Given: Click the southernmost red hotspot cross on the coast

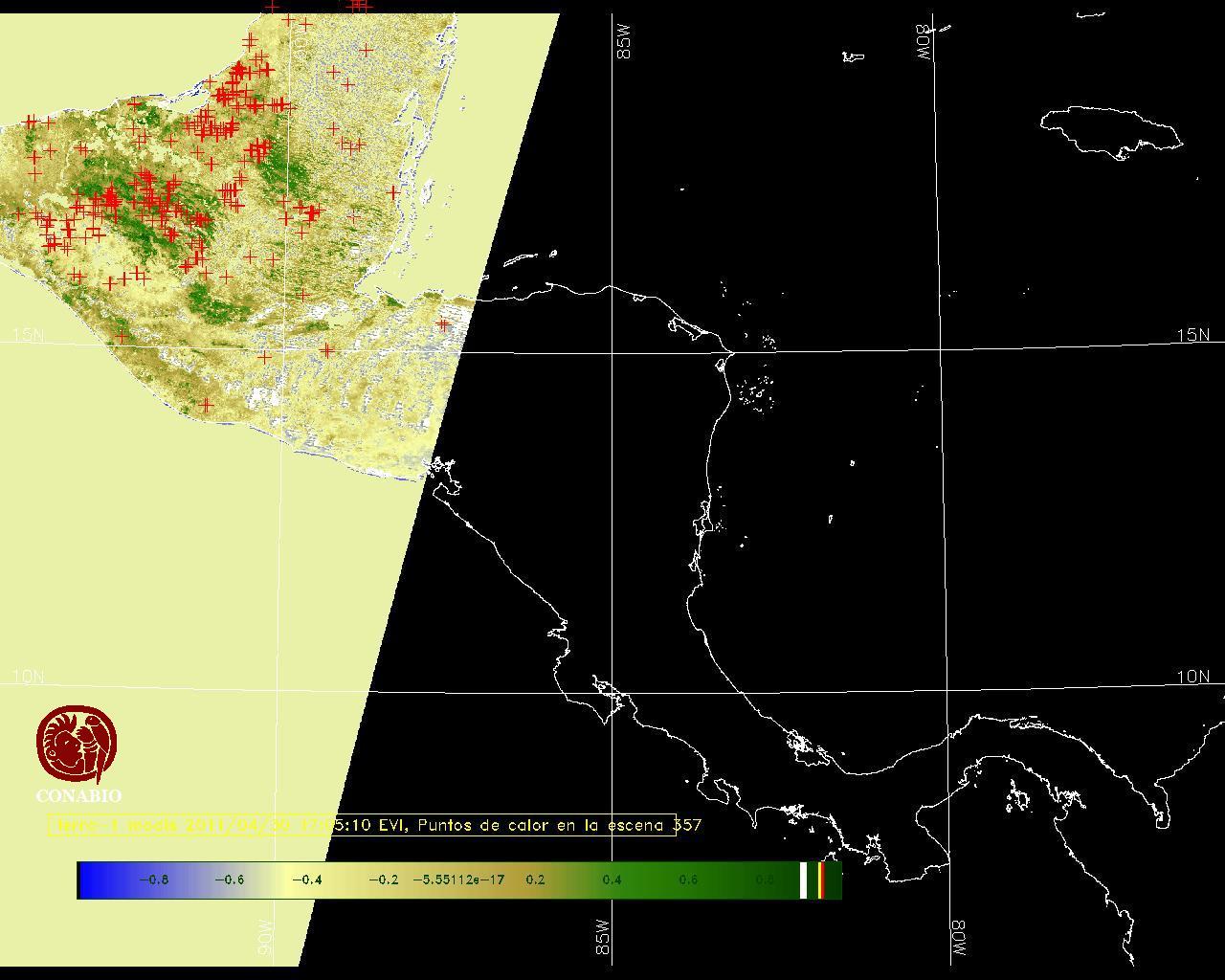Looking at the screenshot, I should coord(205,405).
